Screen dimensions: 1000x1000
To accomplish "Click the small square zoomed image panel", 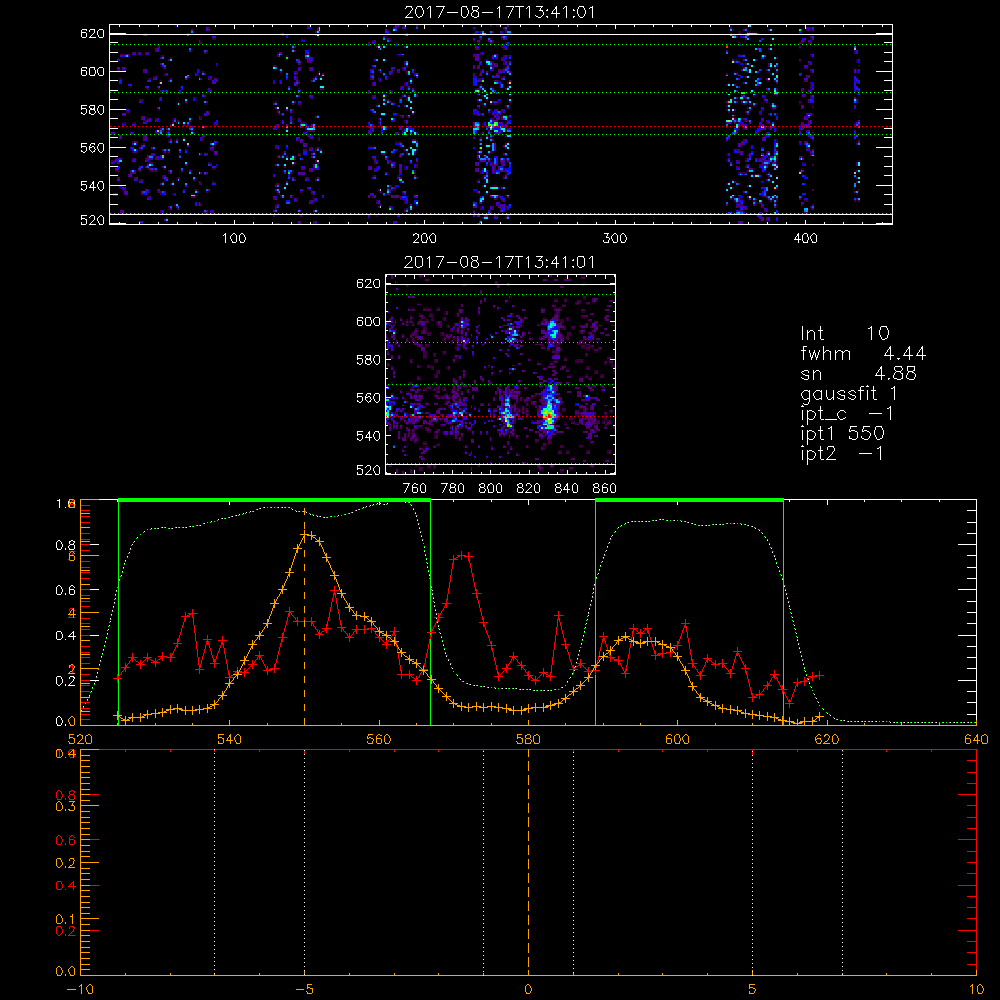I will [500, 374].
